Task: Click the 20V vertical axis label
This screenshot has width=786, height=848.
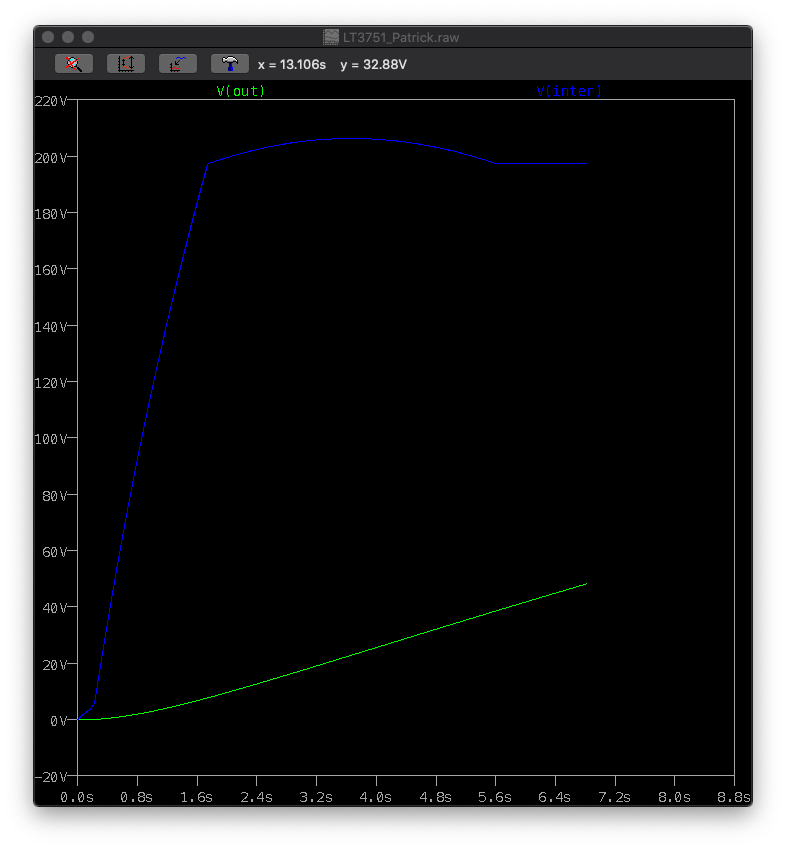Action: (55, 665)
